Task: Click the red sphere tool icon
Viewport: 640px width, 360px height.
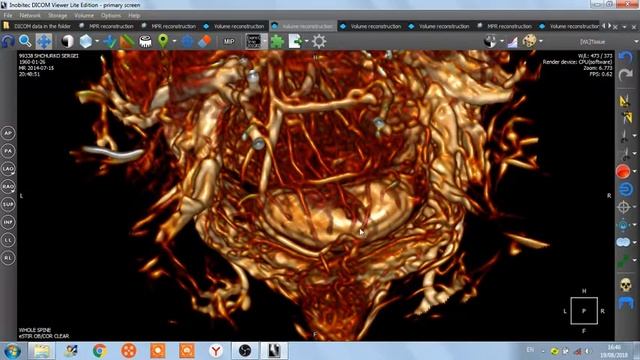Action: (x=623, y=171)
